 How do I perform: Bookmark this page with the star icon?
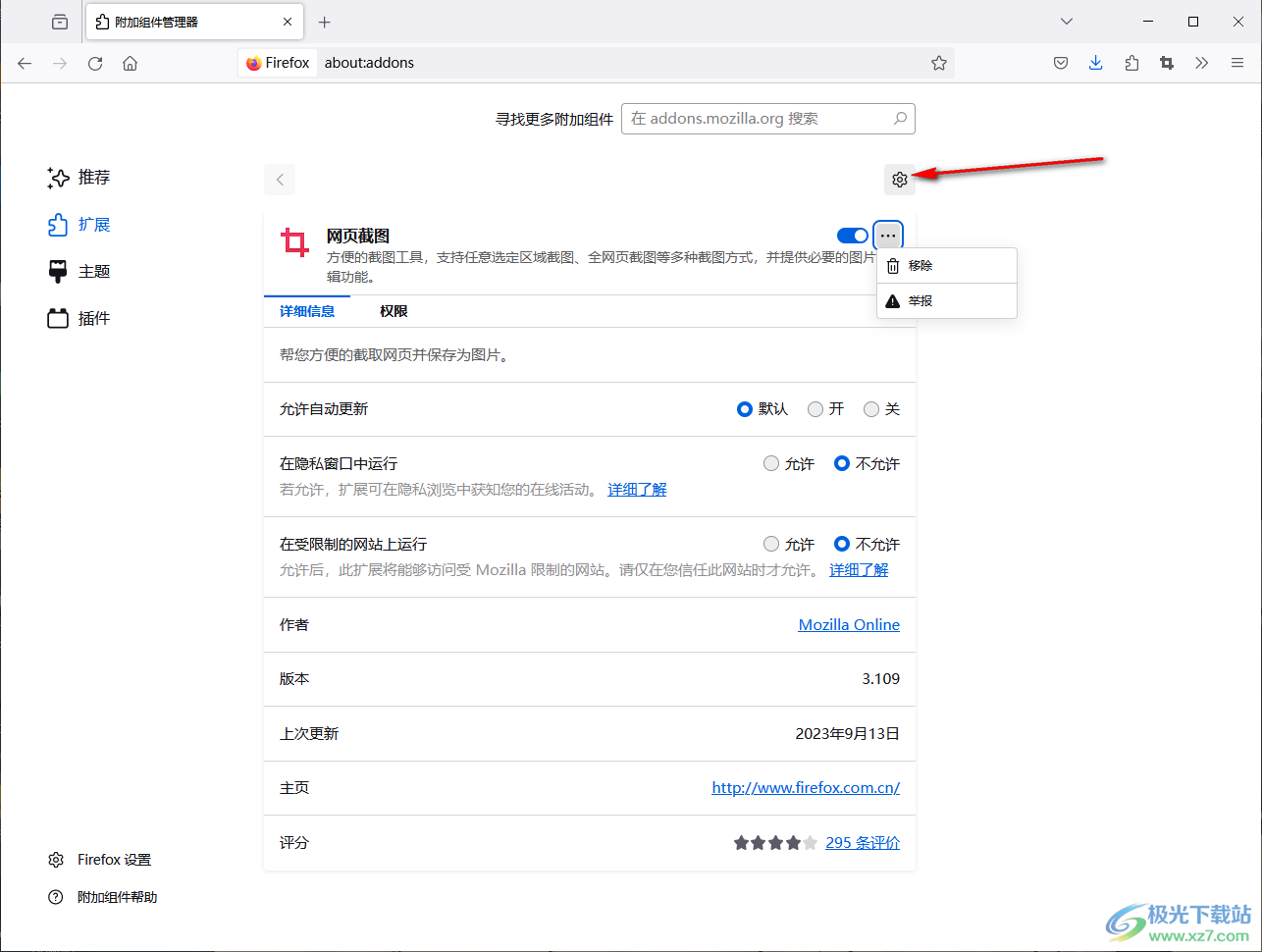pyautogui.click(x=939, y=63)
